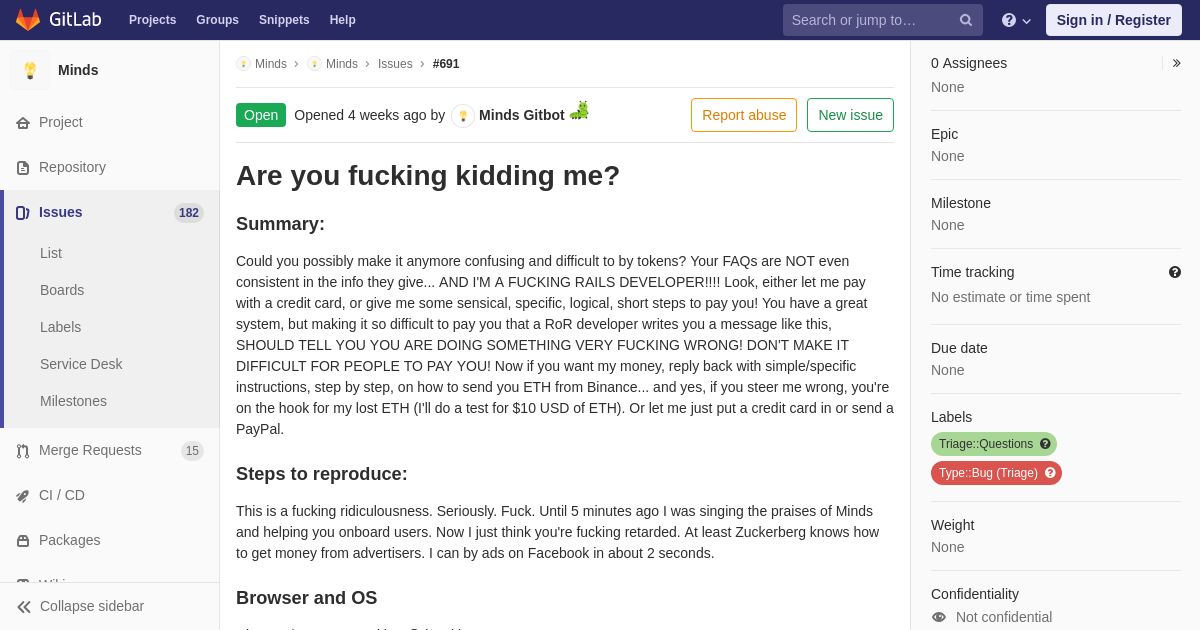Click help icon on Triage::Questions label
The height and width of the screenshot is (630, 1200).
click(1045, 444)
